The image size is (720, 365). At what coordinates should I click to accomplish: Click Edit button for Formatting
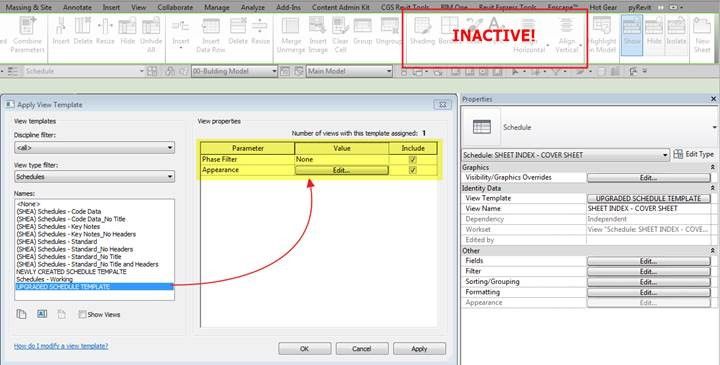[648, 292]
